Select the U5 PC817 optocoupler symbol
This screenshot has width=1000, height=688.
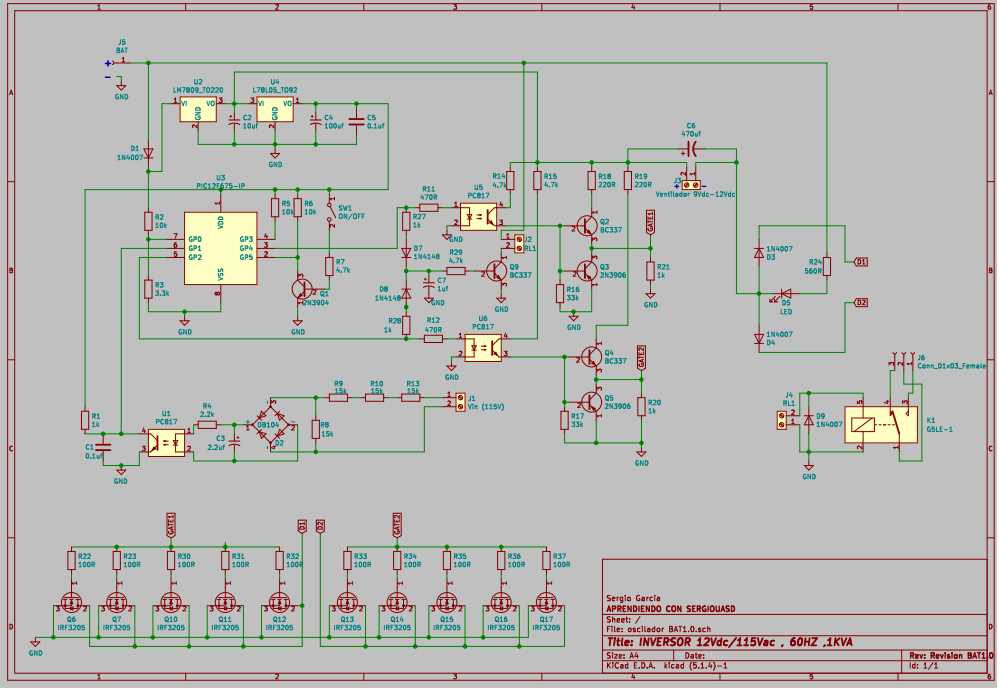pos(478,216)
